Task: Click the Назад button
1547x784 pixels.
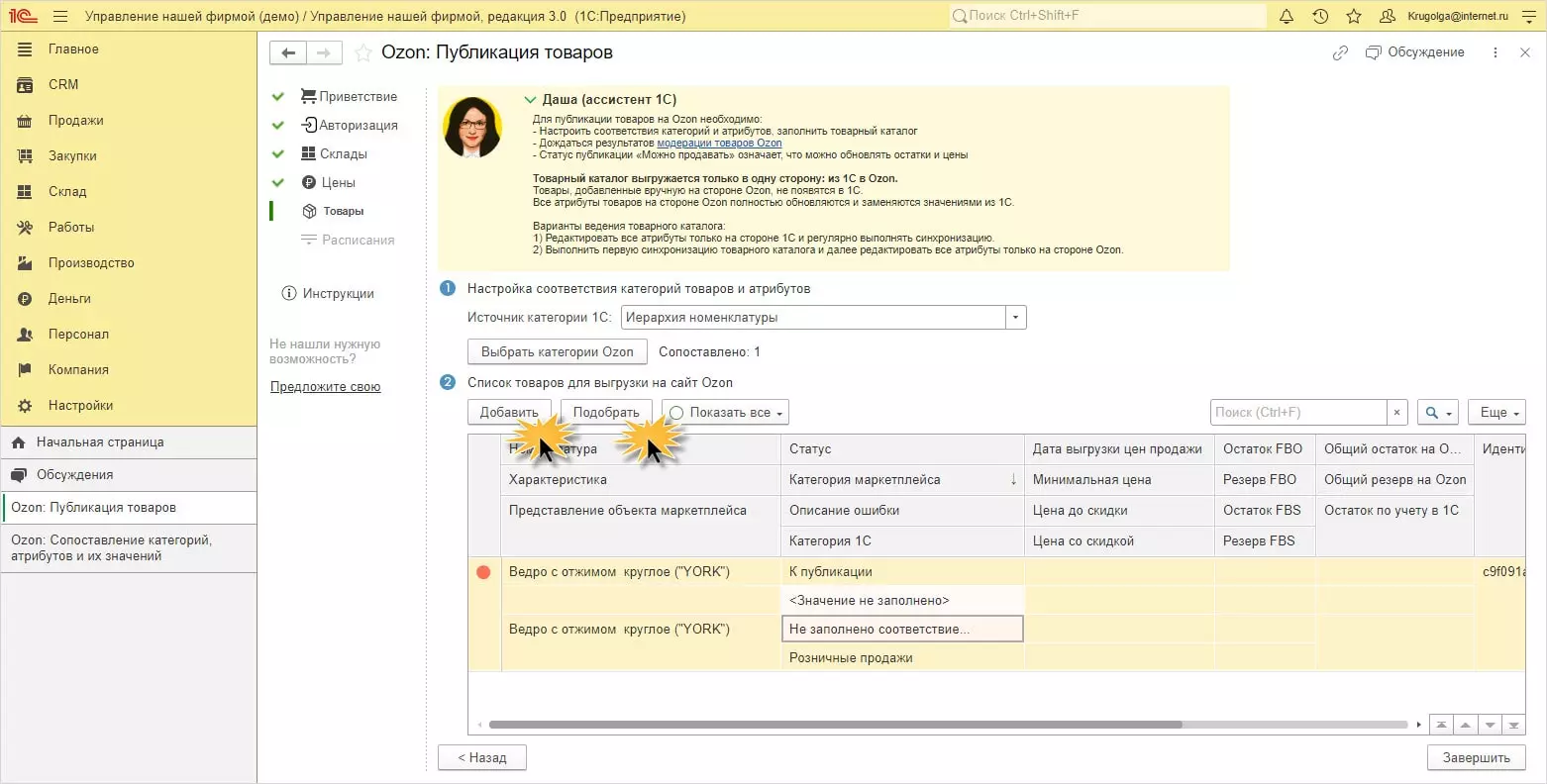Action: pyautogui.click(x=482, y=758)
